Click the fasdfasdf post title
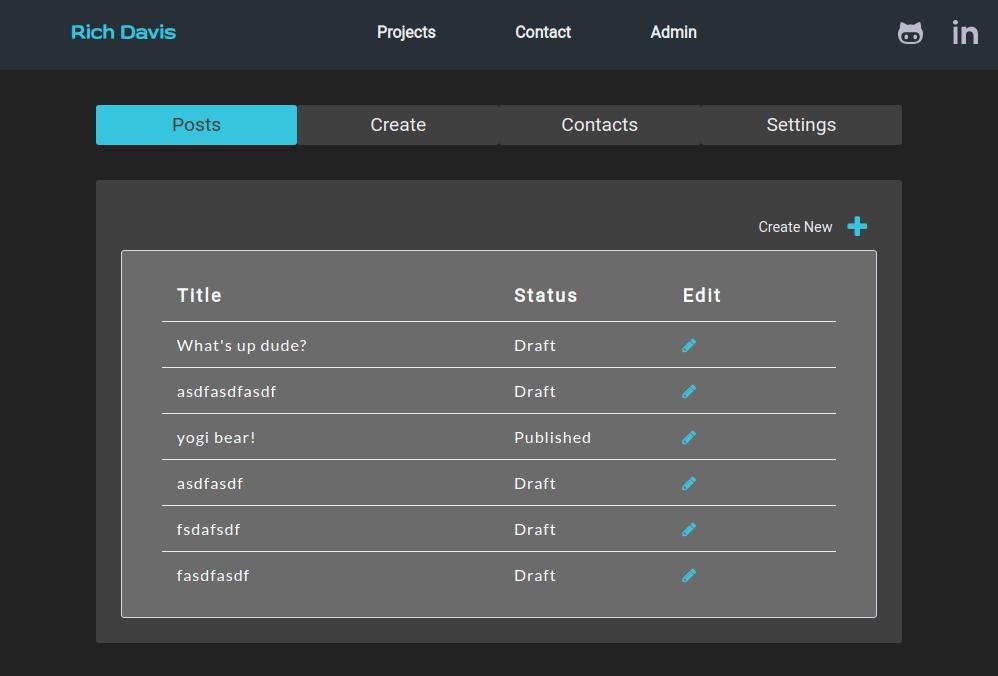This screenshot has width=998, height=676. [x=213, y=575]
